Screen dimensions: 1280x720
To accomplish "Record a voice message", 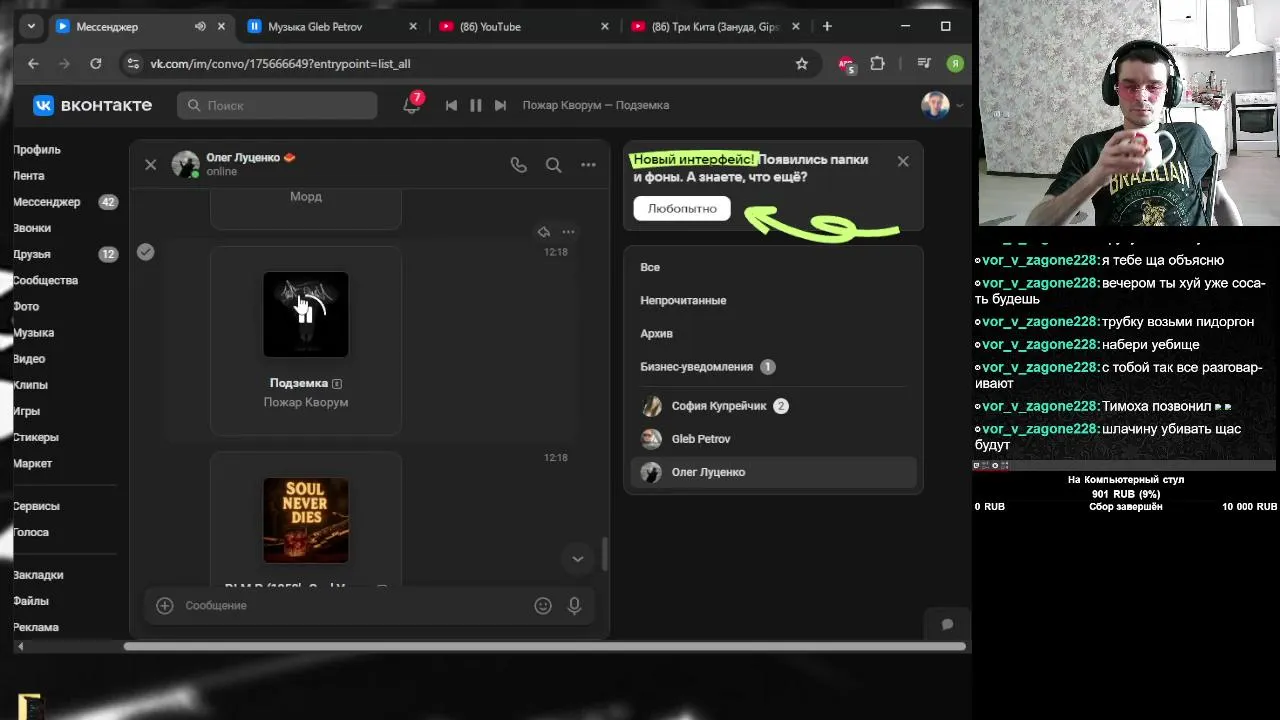I will (x=574, y=605).
